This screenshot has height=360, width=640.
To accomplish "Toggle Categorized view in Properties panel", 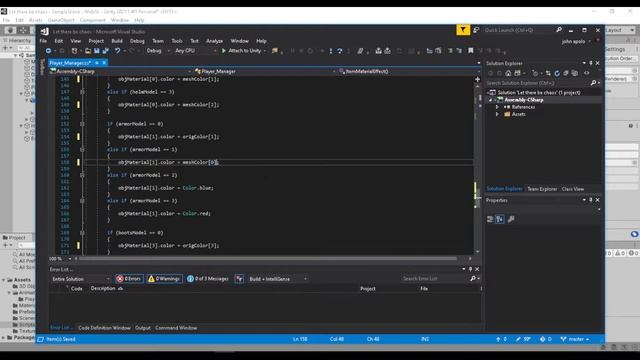I will click(x=490, y=219).
